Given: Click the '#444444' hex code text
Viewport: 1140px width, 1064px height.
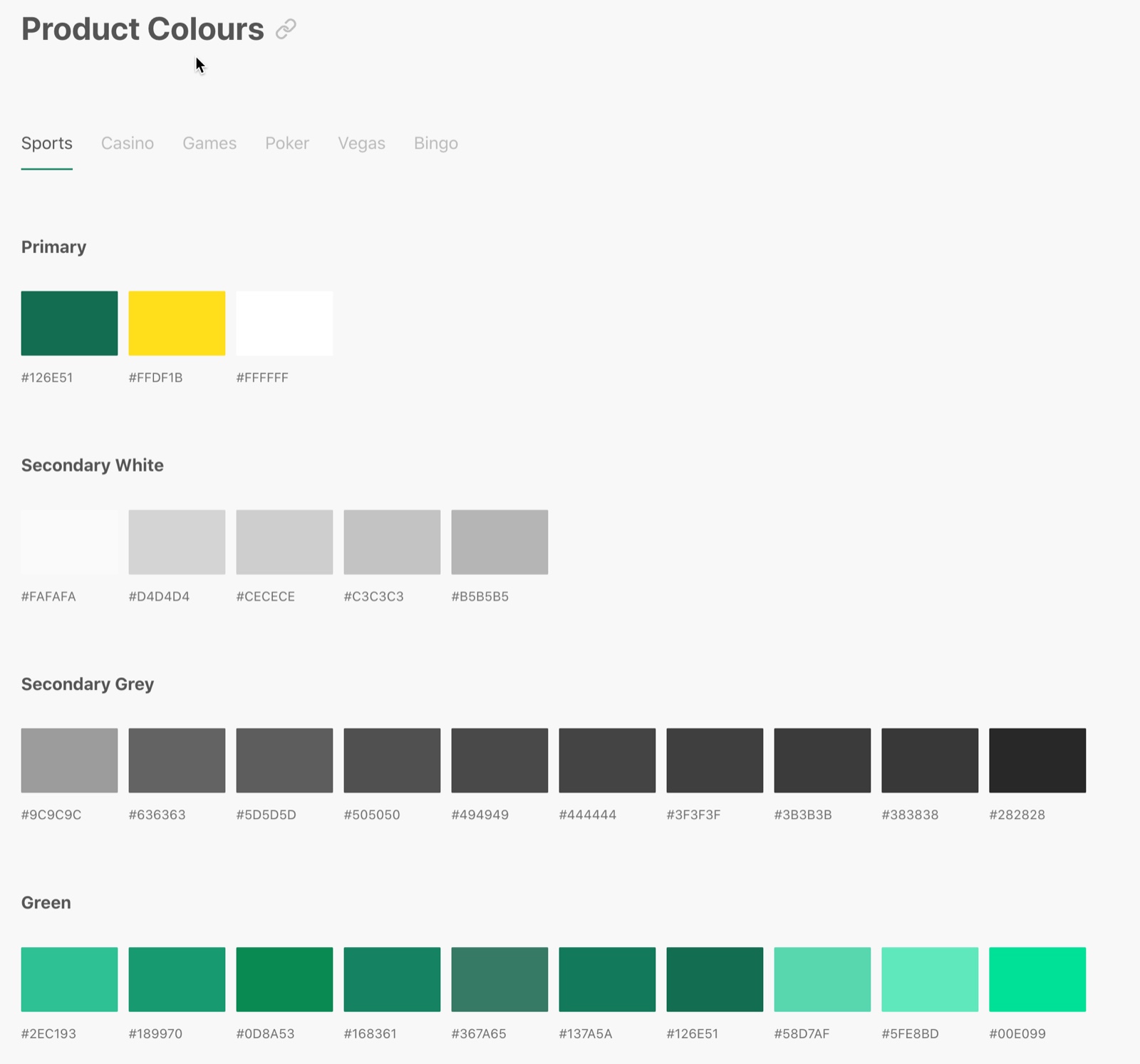Looking at the screenshot, I should (588, 815).
